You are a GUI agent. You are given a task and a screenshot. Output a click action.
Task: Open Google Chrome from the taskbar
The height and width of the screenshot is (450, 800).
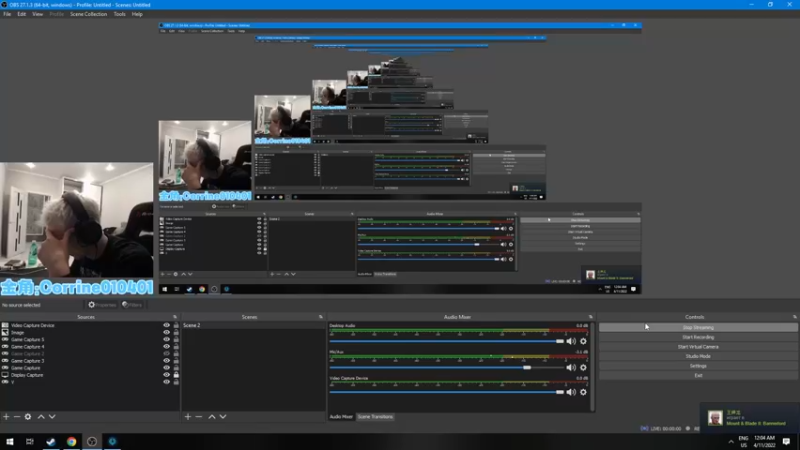click(x=71, y=441)
